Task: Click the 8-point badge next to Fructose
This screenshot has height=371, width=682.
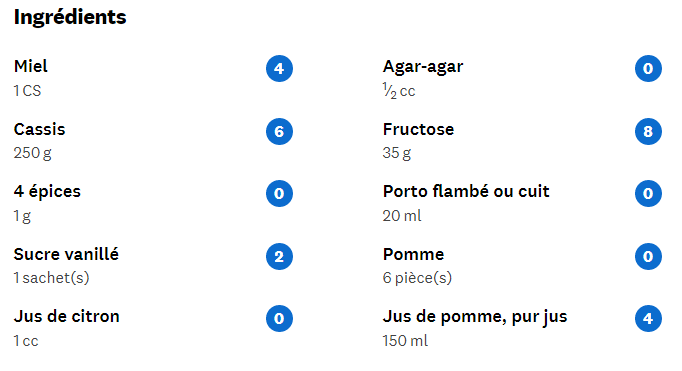Action: click(648, 131)
